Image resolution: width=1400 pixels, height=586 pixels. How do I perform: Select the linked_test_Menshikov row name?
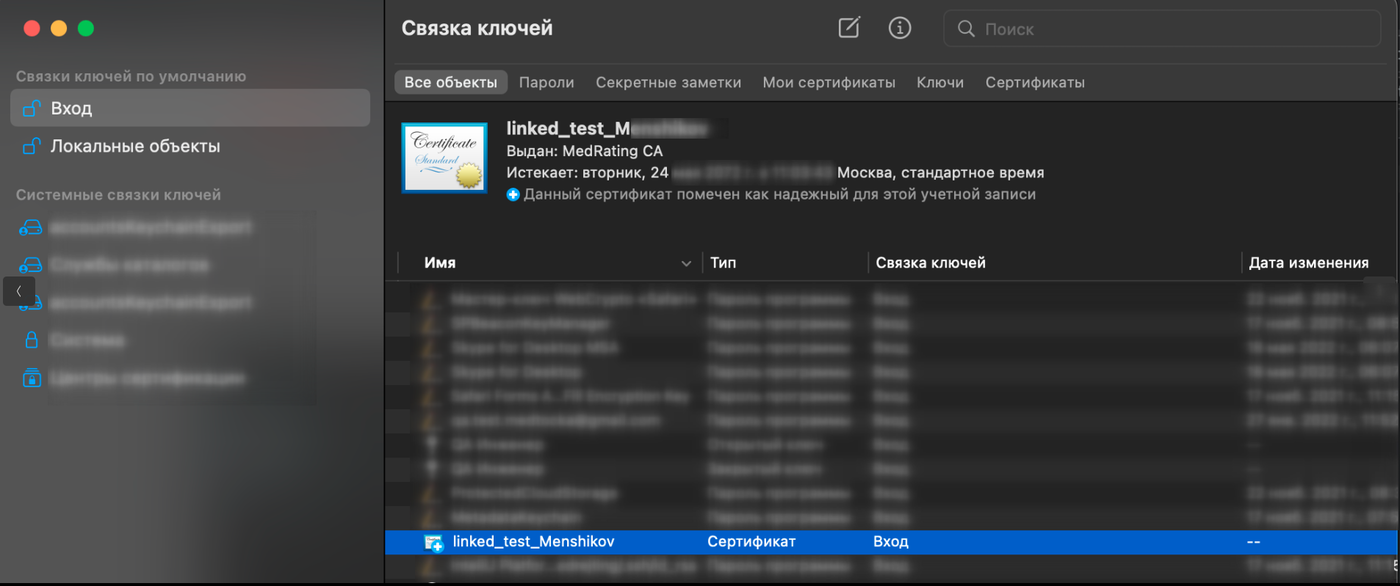pos(534,541)
